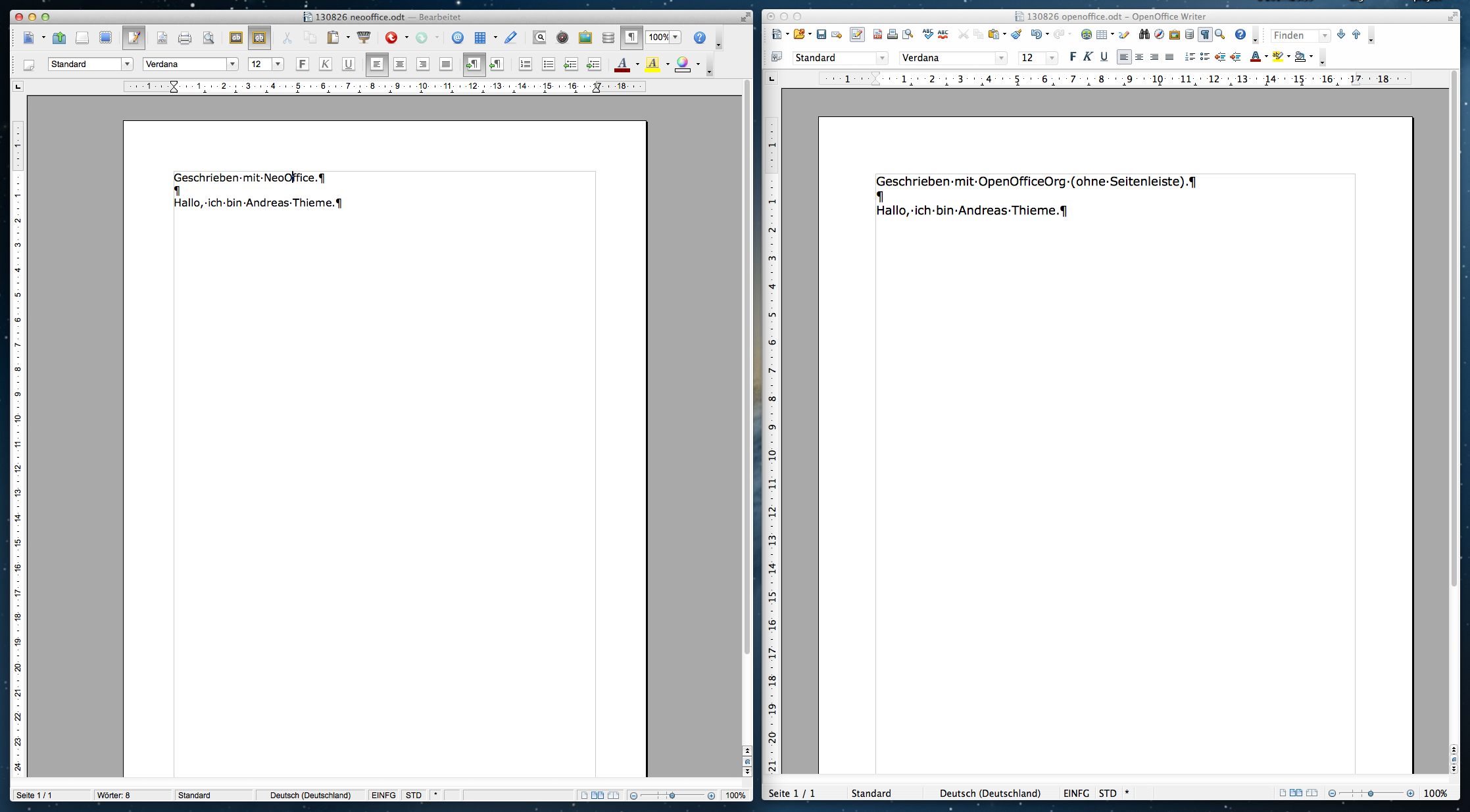Screen dimensions: 1470x812
Task: Click 'Seite 1 / 1' in OpenOffice status bar
Action: click(792, 794)
